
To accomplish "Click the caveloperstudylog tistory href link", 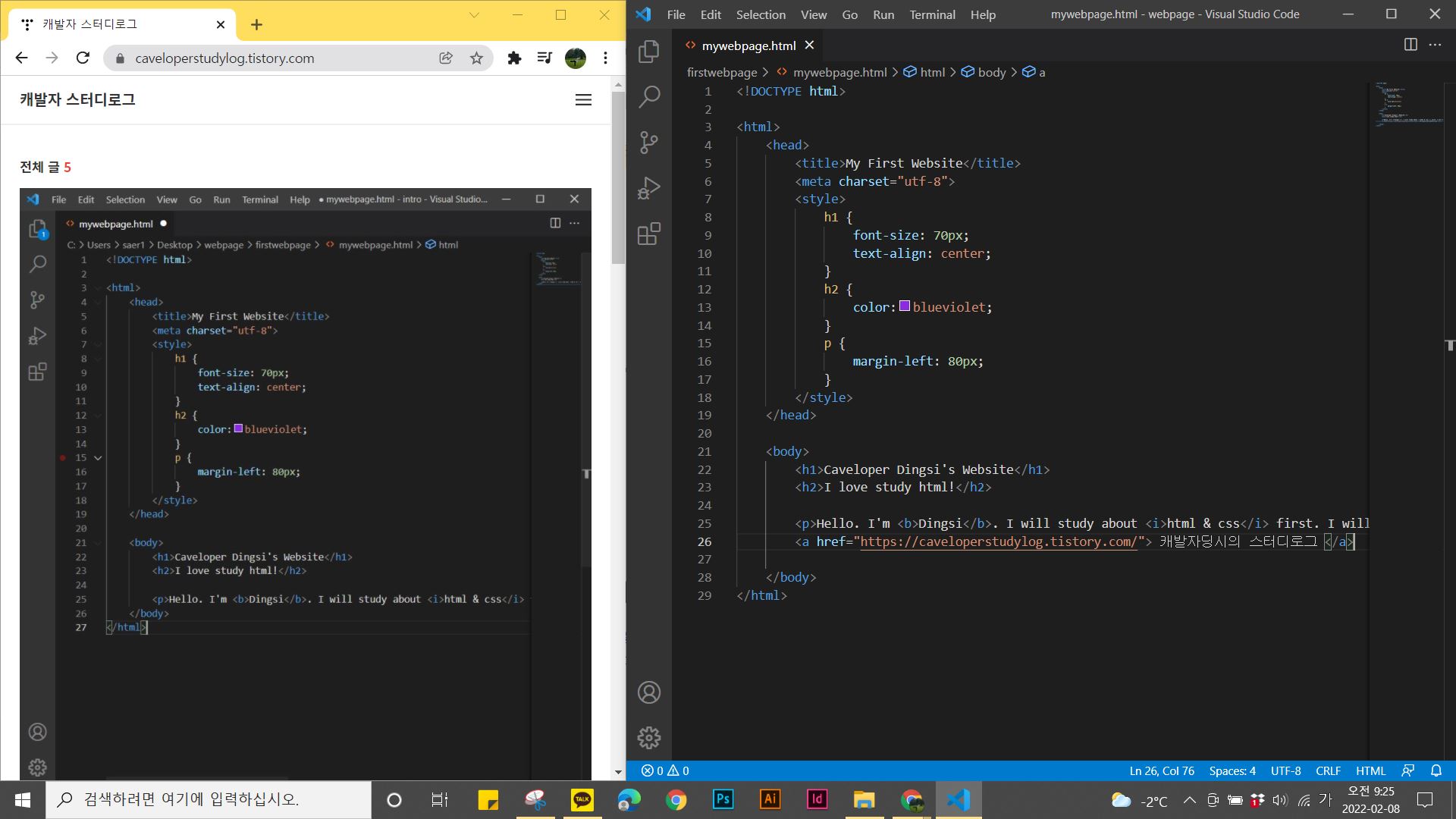I will pyautogui.click(x=999, y=541).
